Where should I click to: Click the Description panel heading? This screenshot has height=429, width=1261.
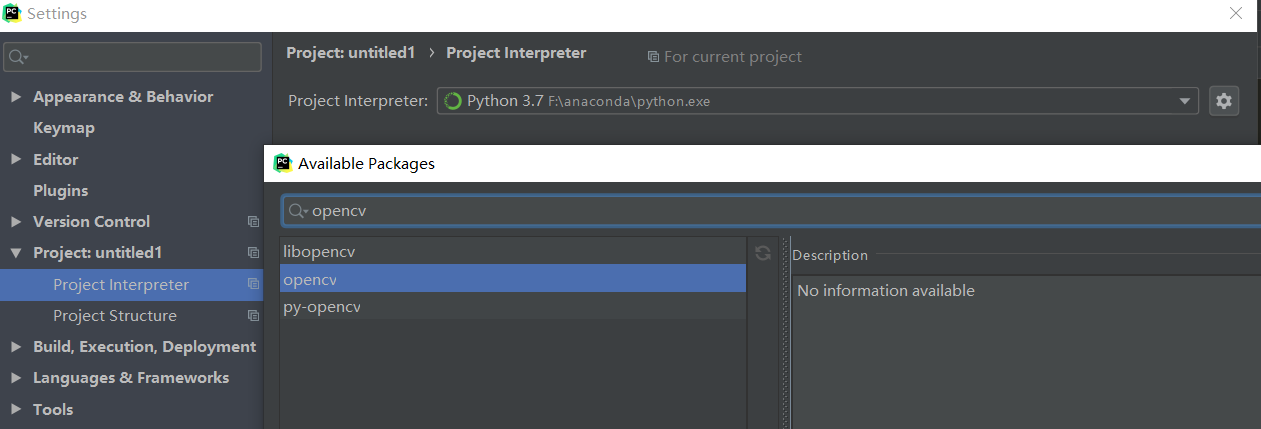tap(830, 255)
